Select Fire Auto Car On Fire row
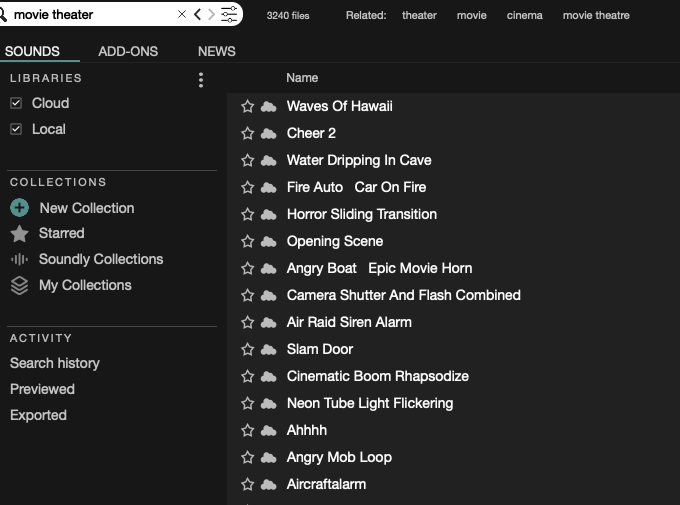Screen dimensions: 680x505 pos(453,187)
